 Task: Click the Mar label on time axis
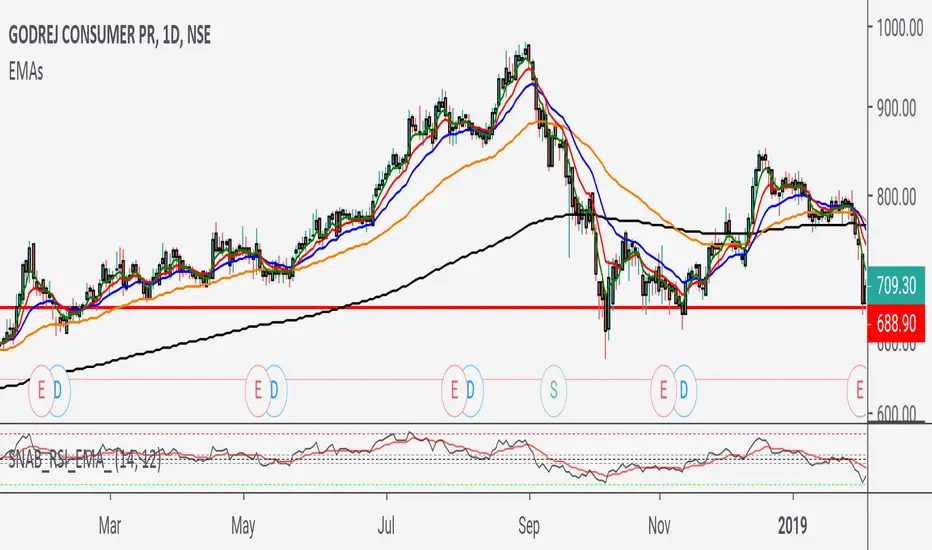(x=110, y=526)
